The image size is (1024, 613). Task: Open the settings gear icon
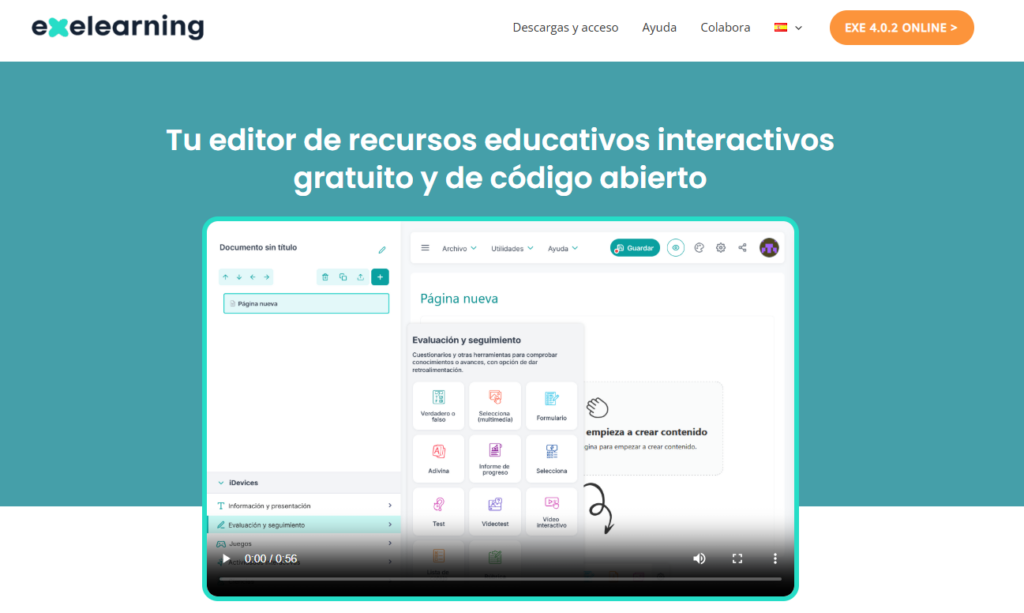720,248
